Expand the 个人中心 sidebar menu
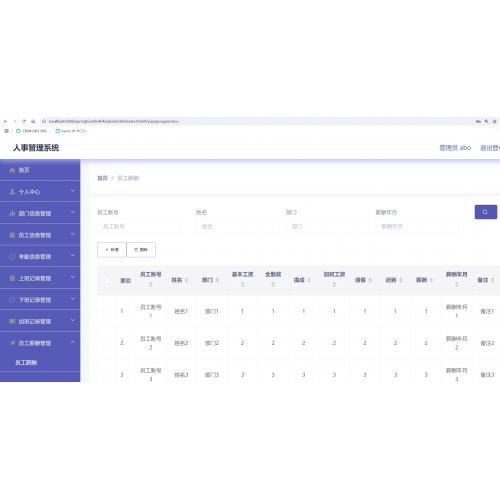Viewport: 500px width, 500px height. 40,191
